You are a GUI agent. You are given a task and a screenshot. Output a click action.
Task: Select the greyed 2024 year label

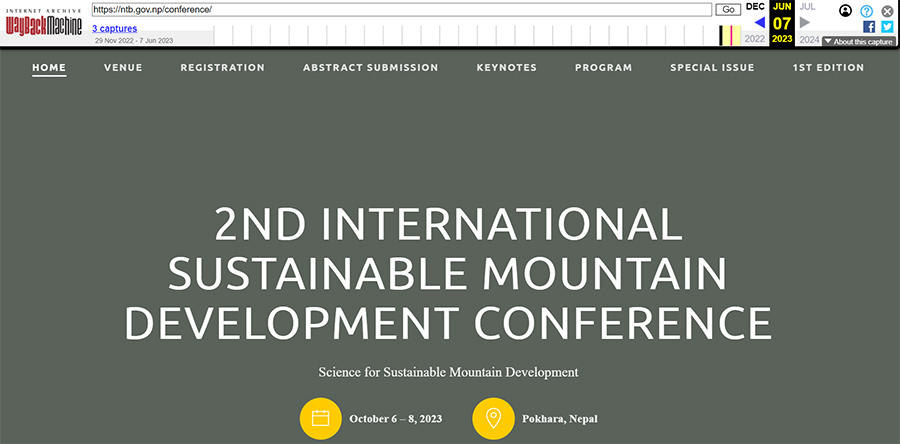click(809, 40)
